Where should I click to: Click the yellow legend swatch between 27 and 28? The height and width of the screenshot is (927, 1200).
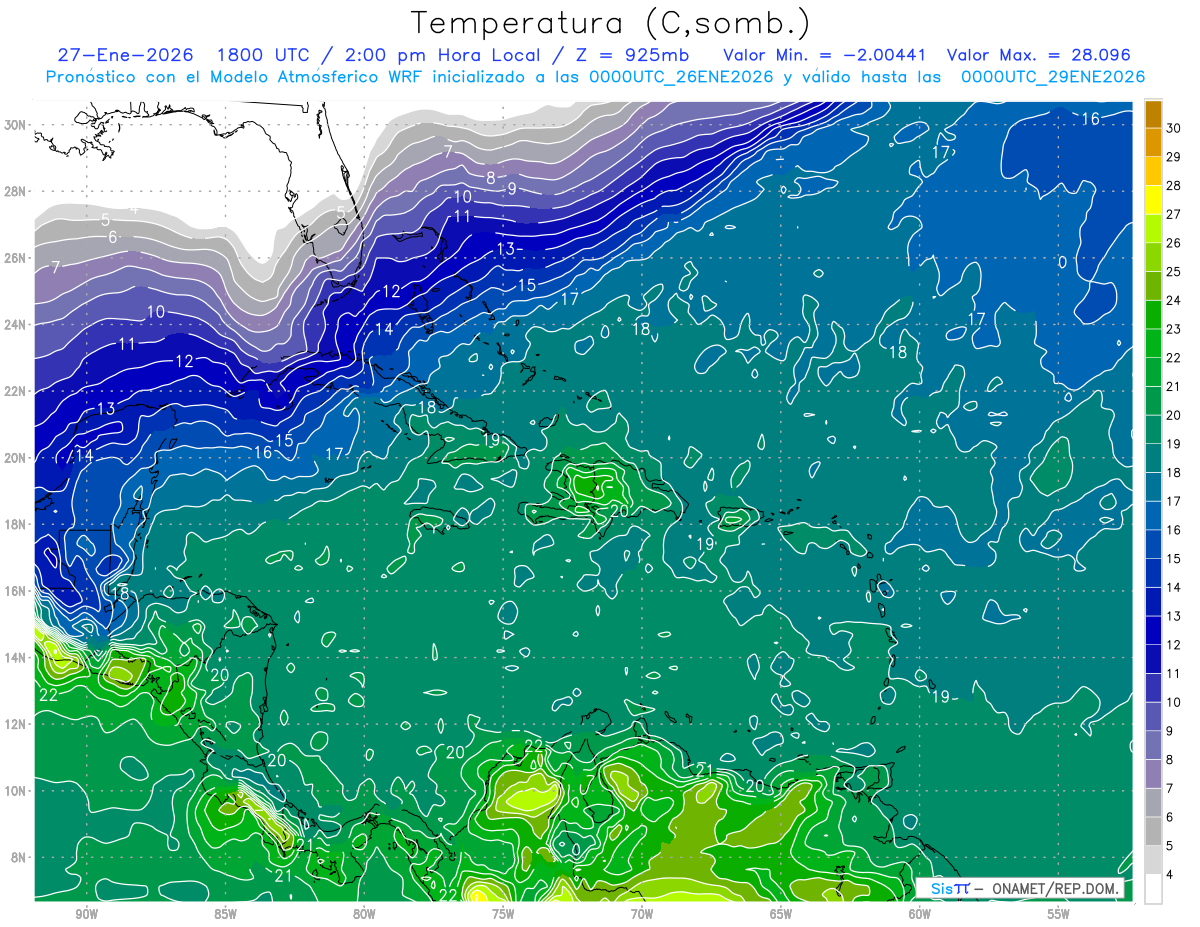coord(1153,200)
